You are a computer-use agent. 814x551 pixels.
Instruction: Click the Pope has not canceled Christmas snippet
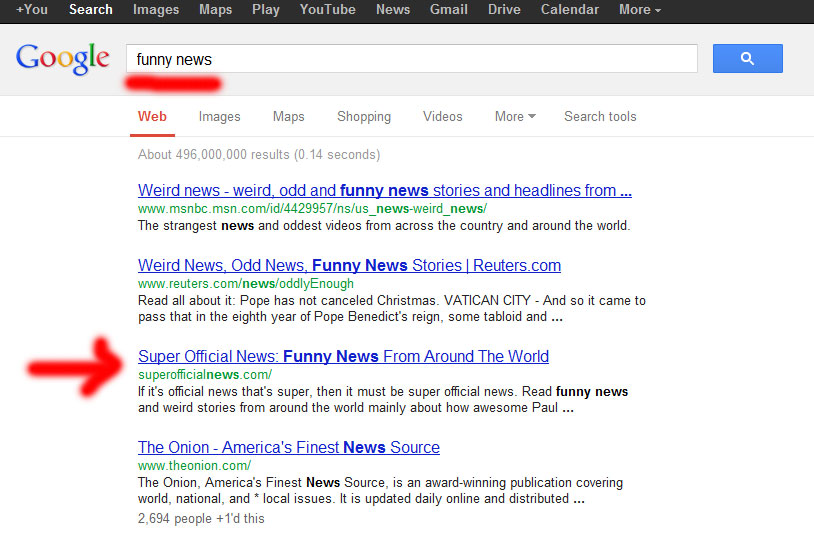click(392, 308)
